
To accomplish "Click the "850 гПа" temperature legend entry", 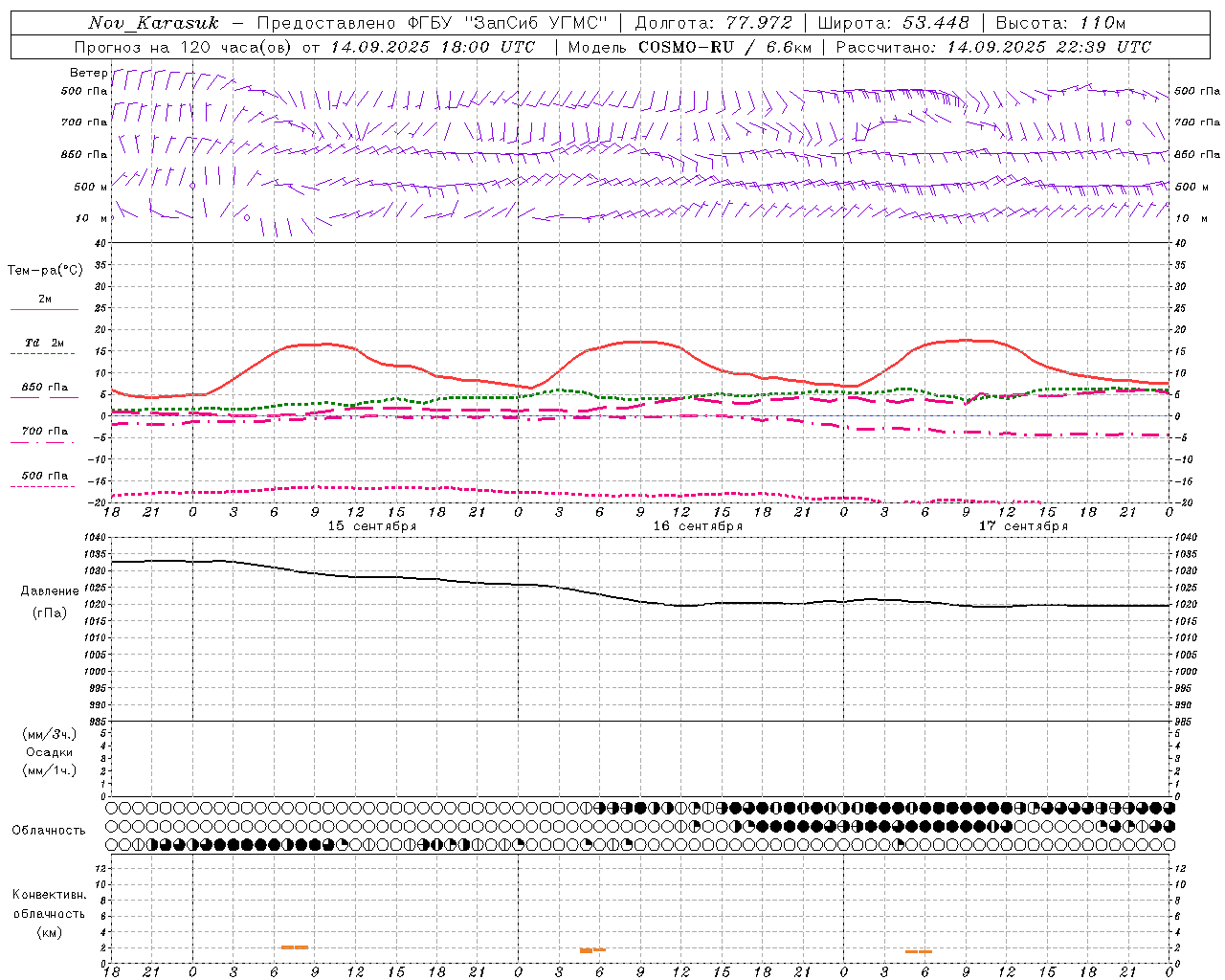I will click(45, 388).
